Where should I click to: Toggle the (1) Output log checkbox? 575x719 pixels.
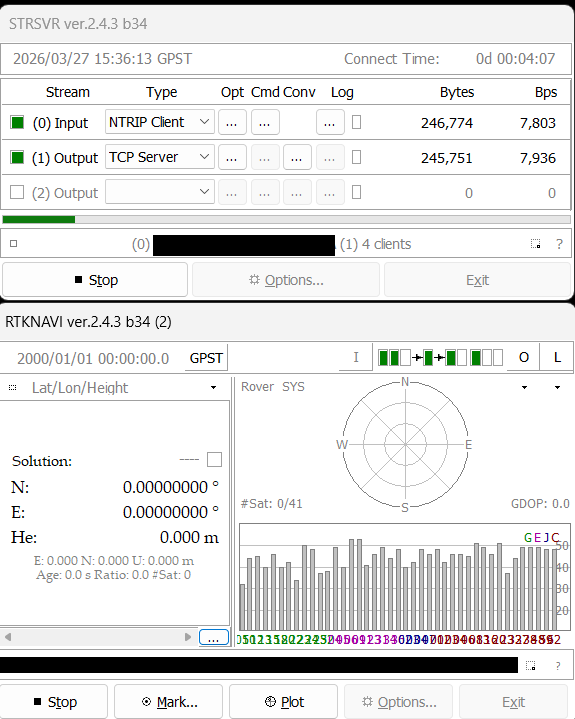[356, 157]
